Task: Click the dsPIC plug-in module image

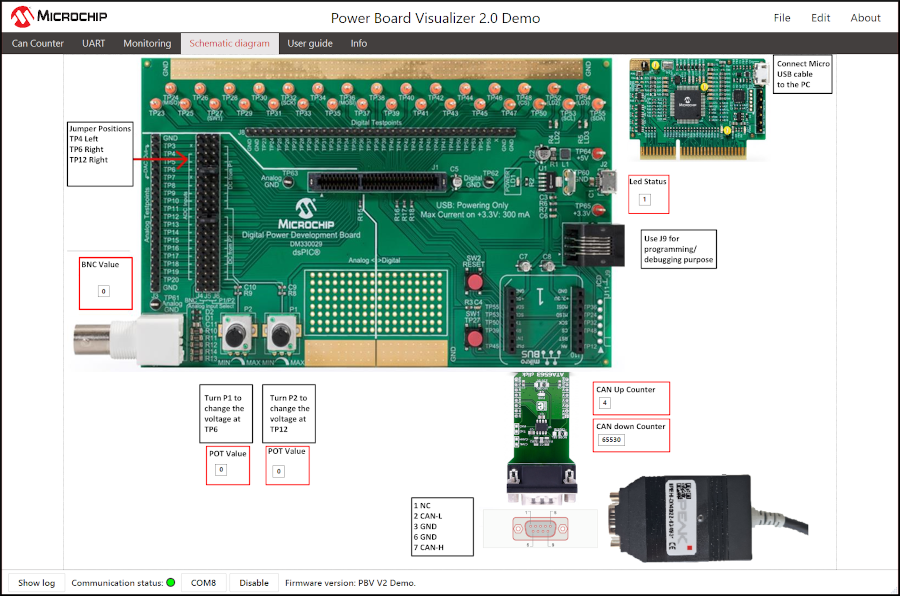Action: click(697, 107)
